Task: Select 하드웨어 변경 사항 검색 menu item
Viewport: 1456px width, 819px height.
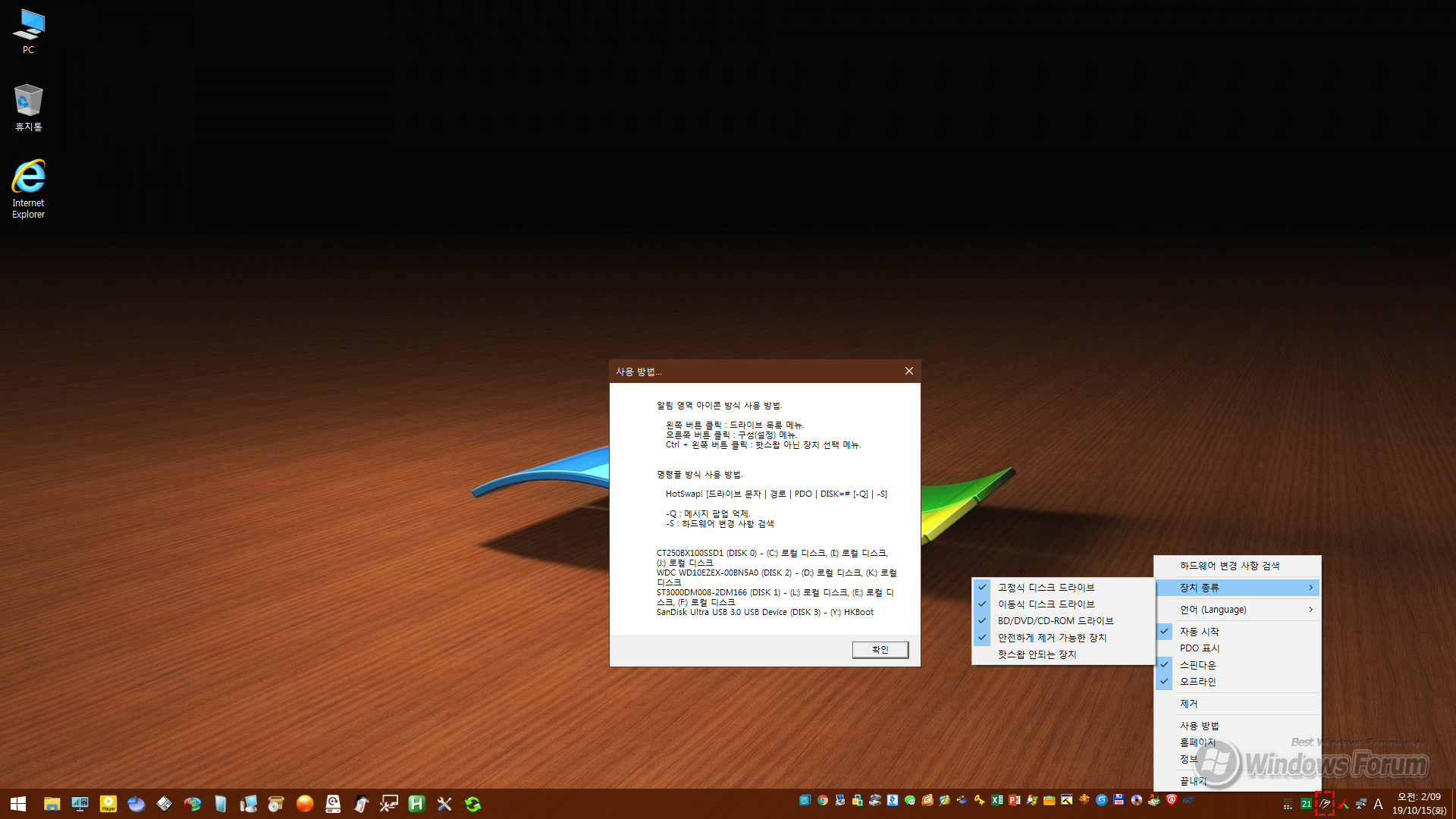Action: coord(1238,566)
